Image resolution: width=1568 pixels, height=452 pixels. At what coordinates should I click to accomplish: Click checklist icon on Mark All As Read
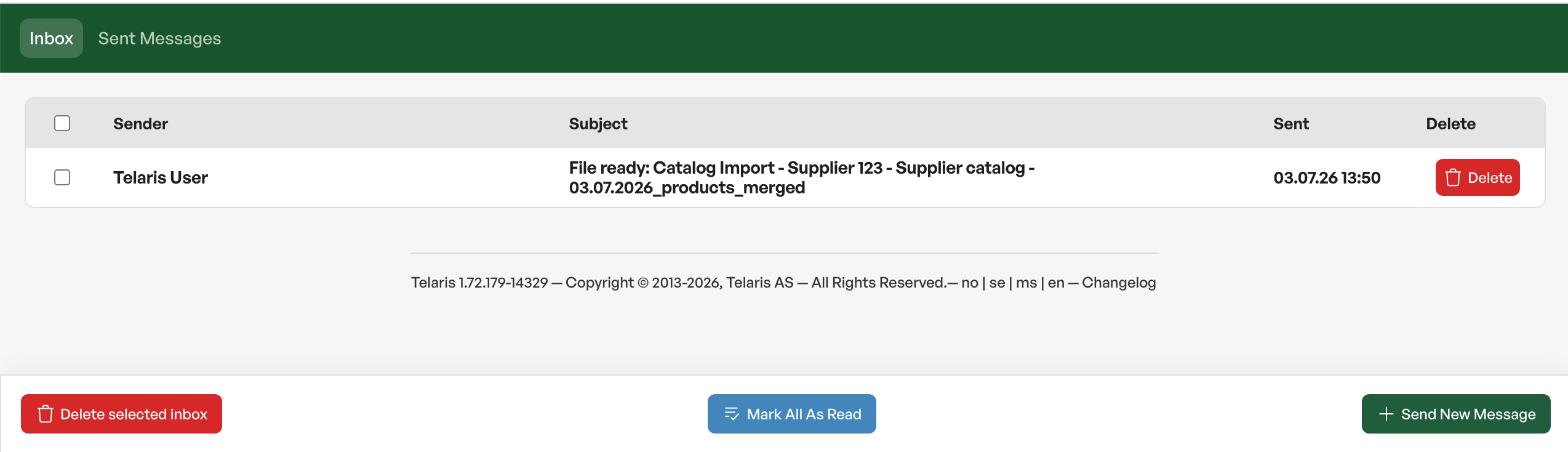732,414
